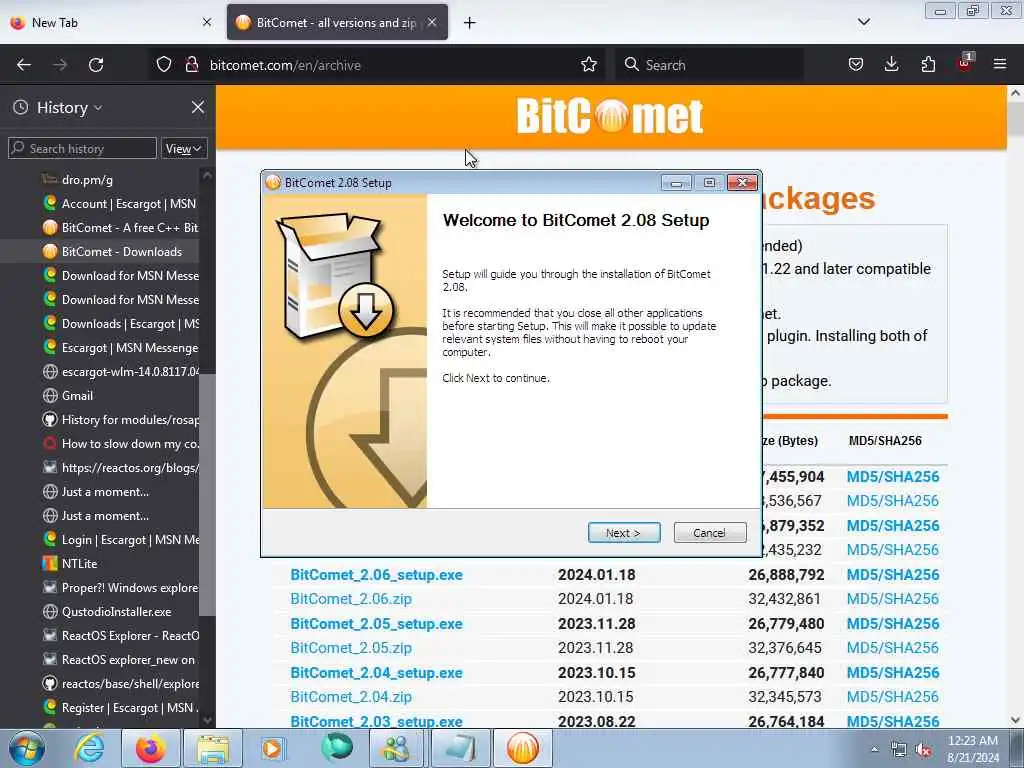Focus the Firefox Search box
The image size is (1024, 768).
(x=709, y=65)
